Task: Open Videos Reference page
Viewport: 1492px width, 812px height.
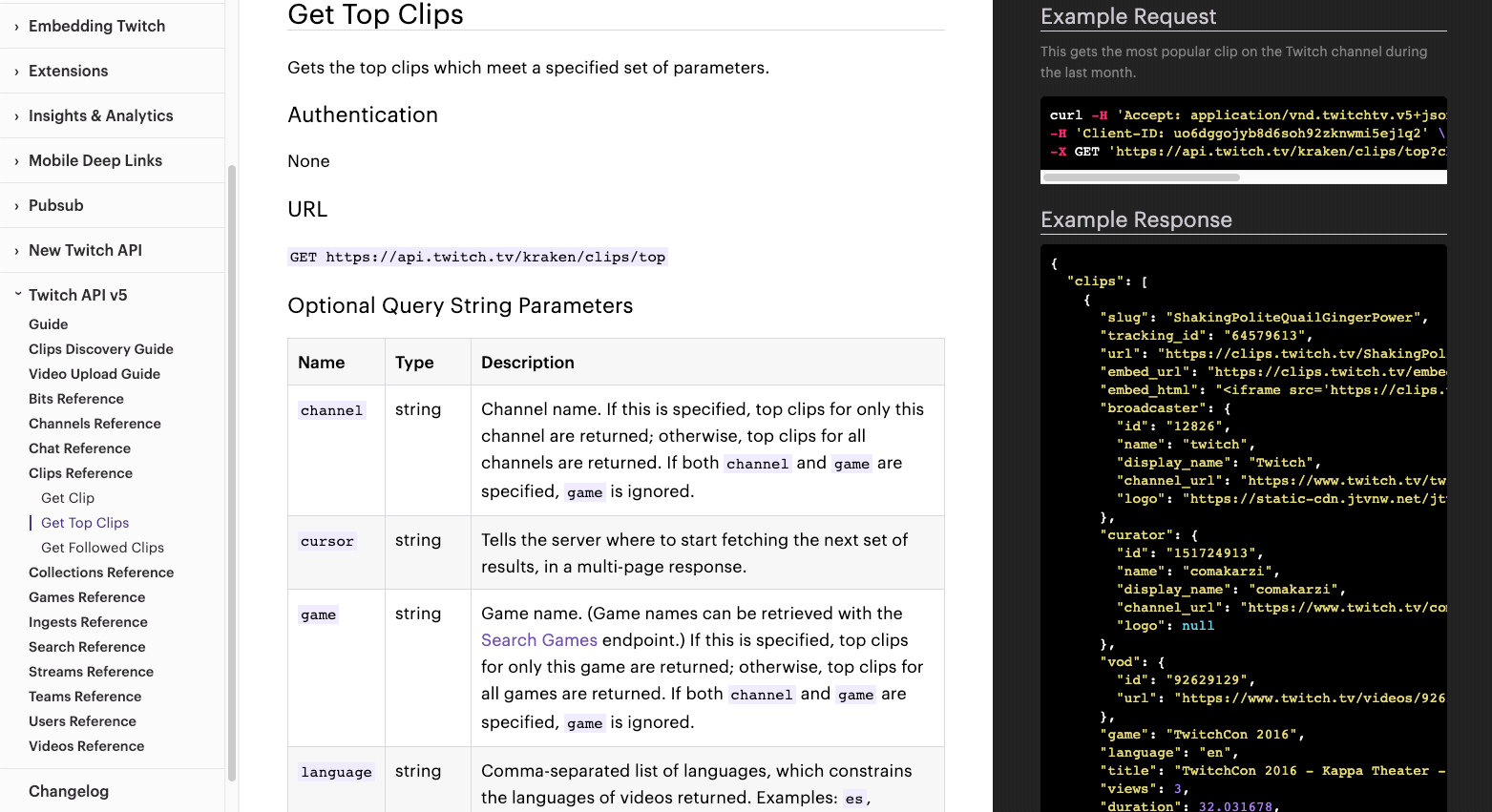Action: [x=86, y=746]
